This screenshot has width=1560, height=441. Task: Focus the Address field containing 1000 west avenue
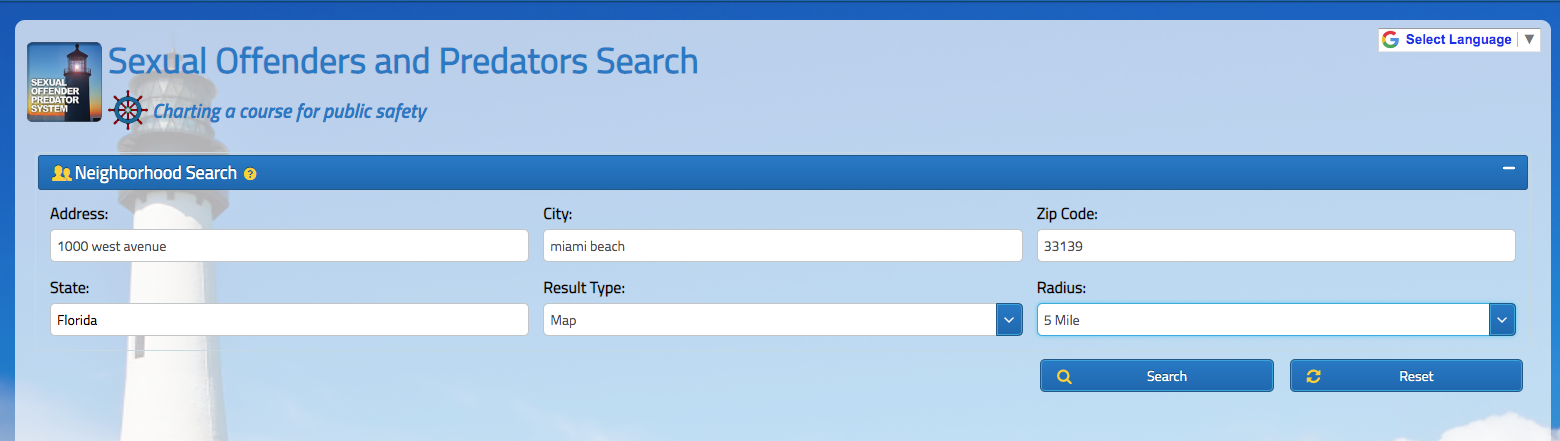[x=288, y=246]
